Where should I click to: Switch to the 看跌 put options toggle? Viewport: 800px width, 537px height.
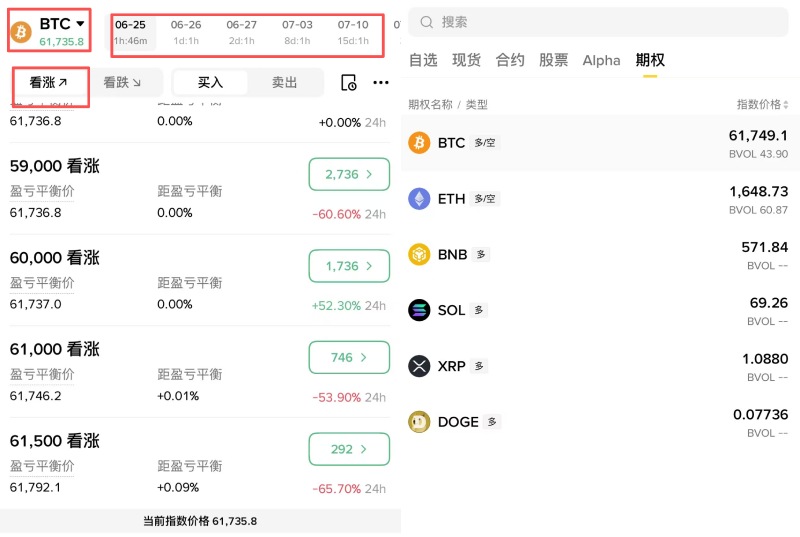pyautogui.click(x=122, y=83)
